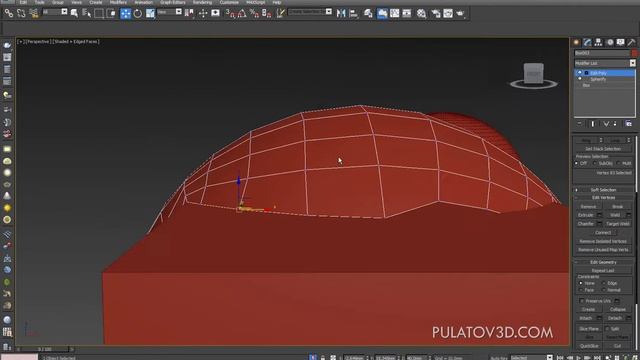This screenshot has width=640, height=360.
Task: Toggle the Edit Poly modifier lightbulb
Action: [580, 73]
